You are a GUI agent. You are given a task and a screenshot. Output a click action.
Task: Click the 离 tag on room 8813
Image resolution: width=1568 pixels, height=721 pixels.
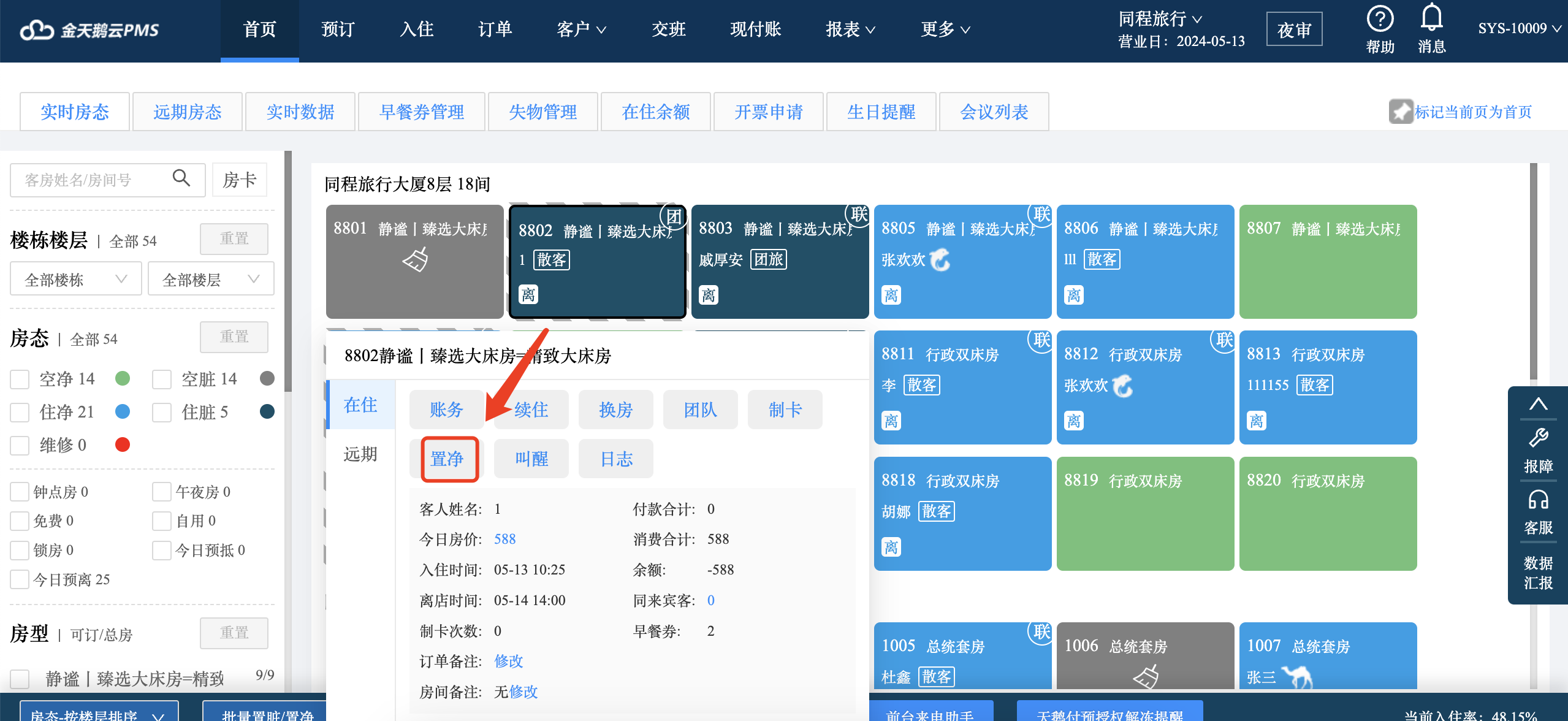(1257, 421)
